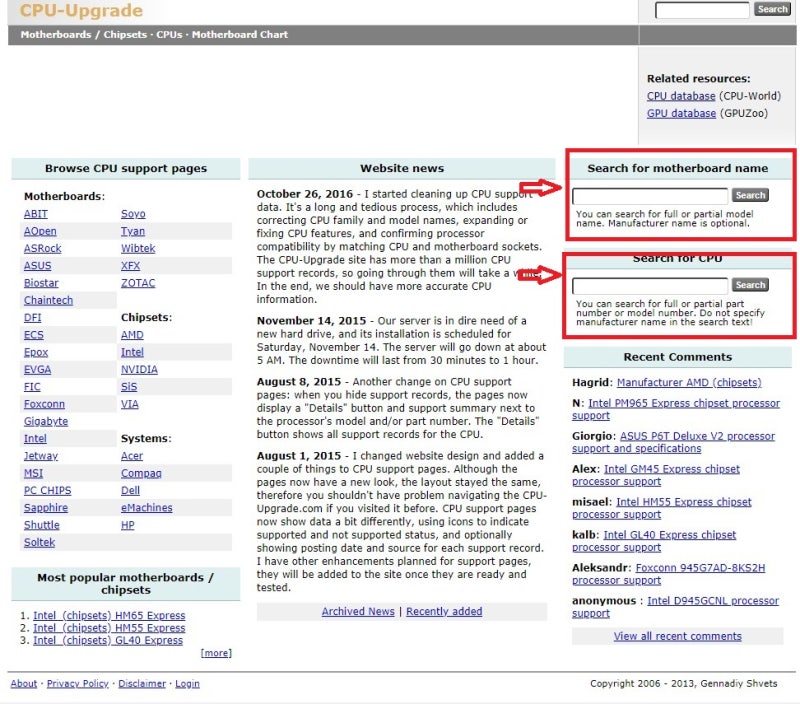Open HP systems link
The image size is (800, 704).
click(x=128, y=525)
